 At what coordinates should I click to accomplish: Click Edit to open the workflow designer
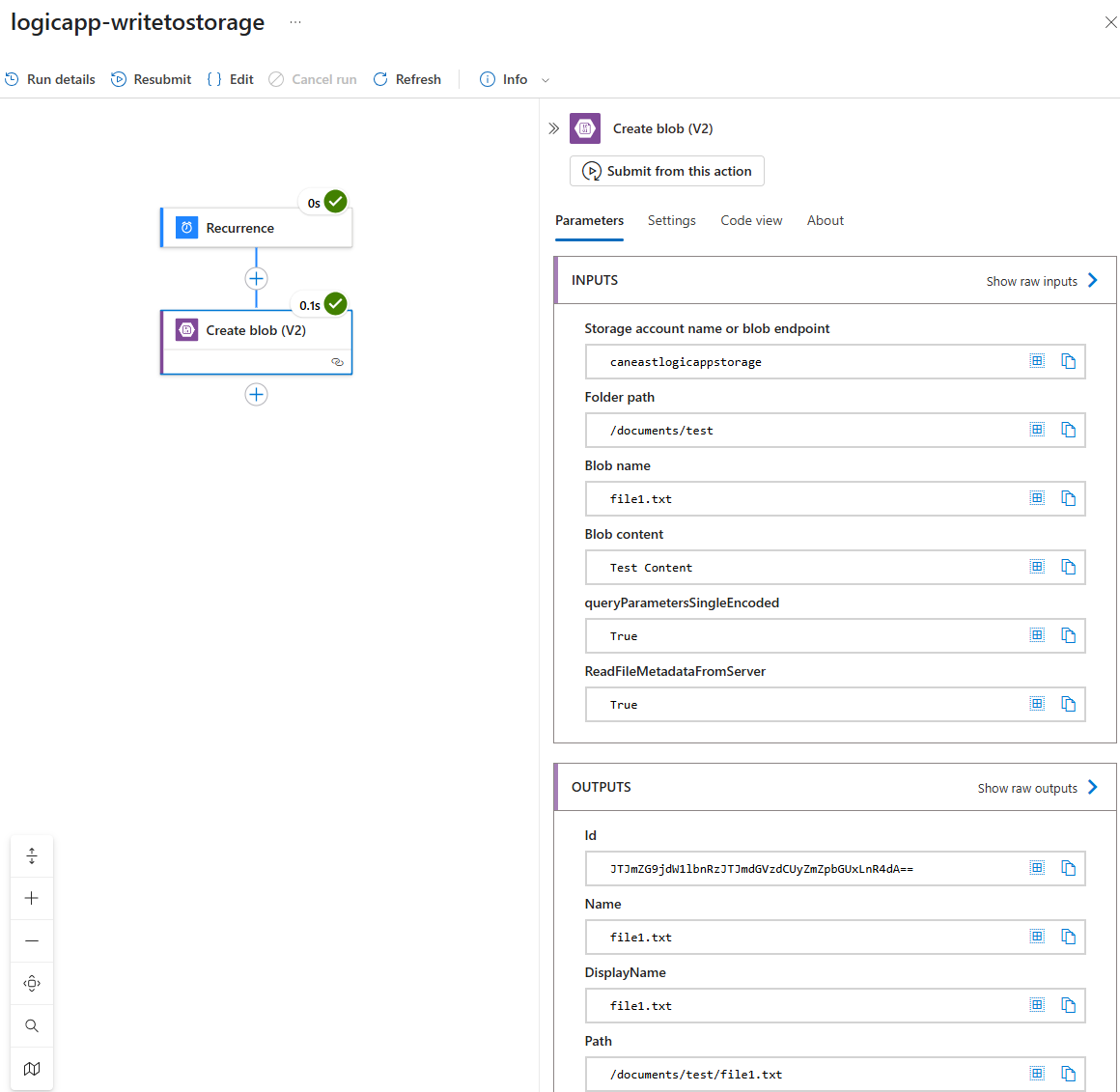231,79
